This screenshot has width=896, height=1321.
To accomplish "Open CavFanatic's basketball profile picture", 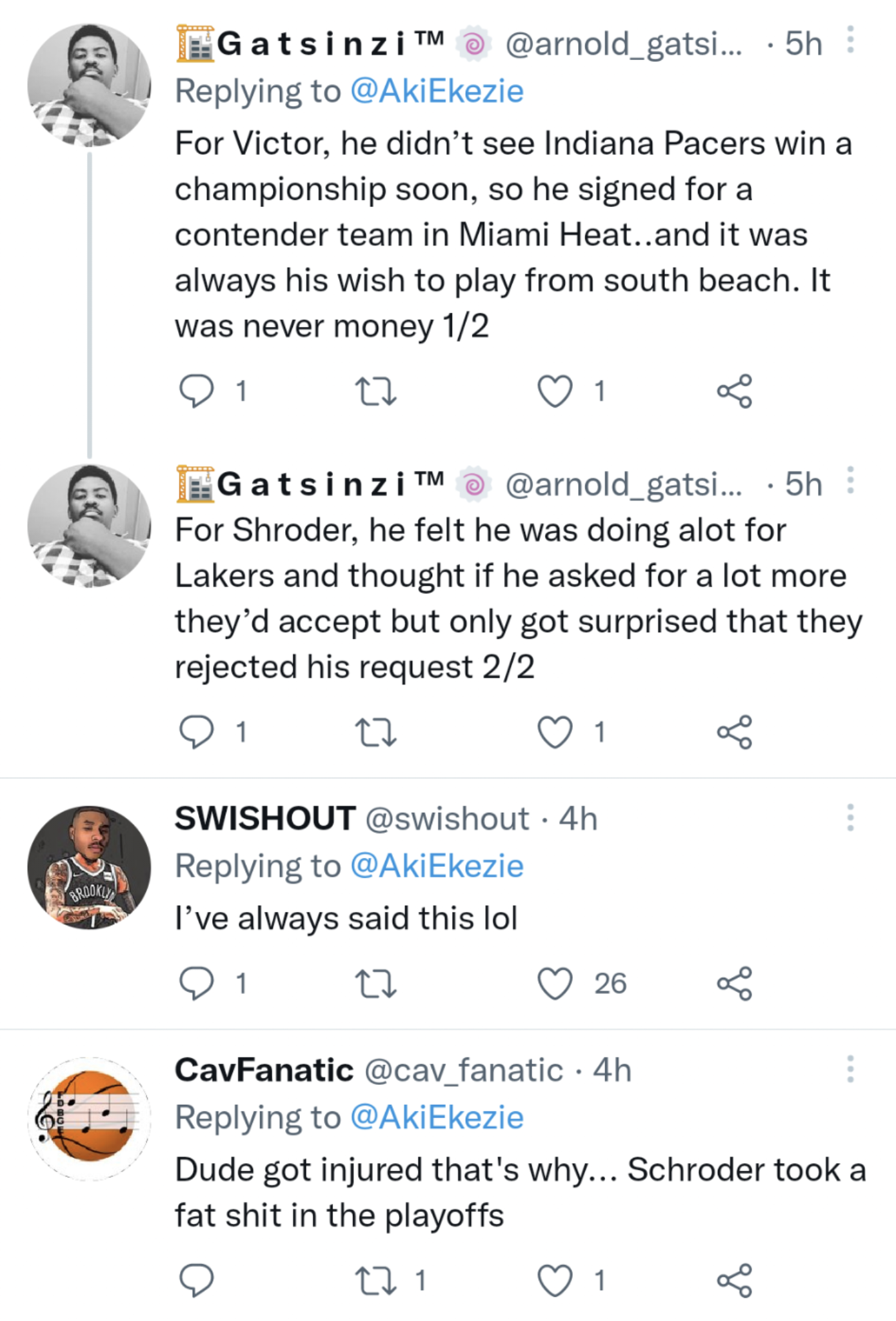I will pos(89,1118).
